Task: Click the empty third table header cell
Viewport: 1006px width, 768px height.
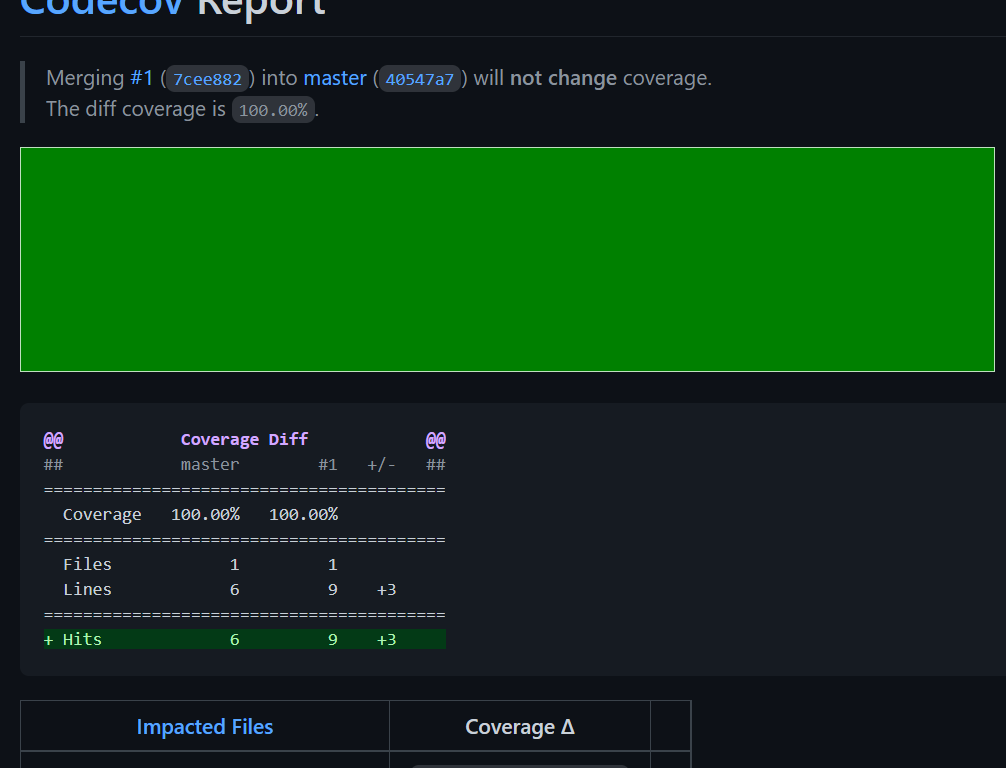Action: [x=670, y=727]
